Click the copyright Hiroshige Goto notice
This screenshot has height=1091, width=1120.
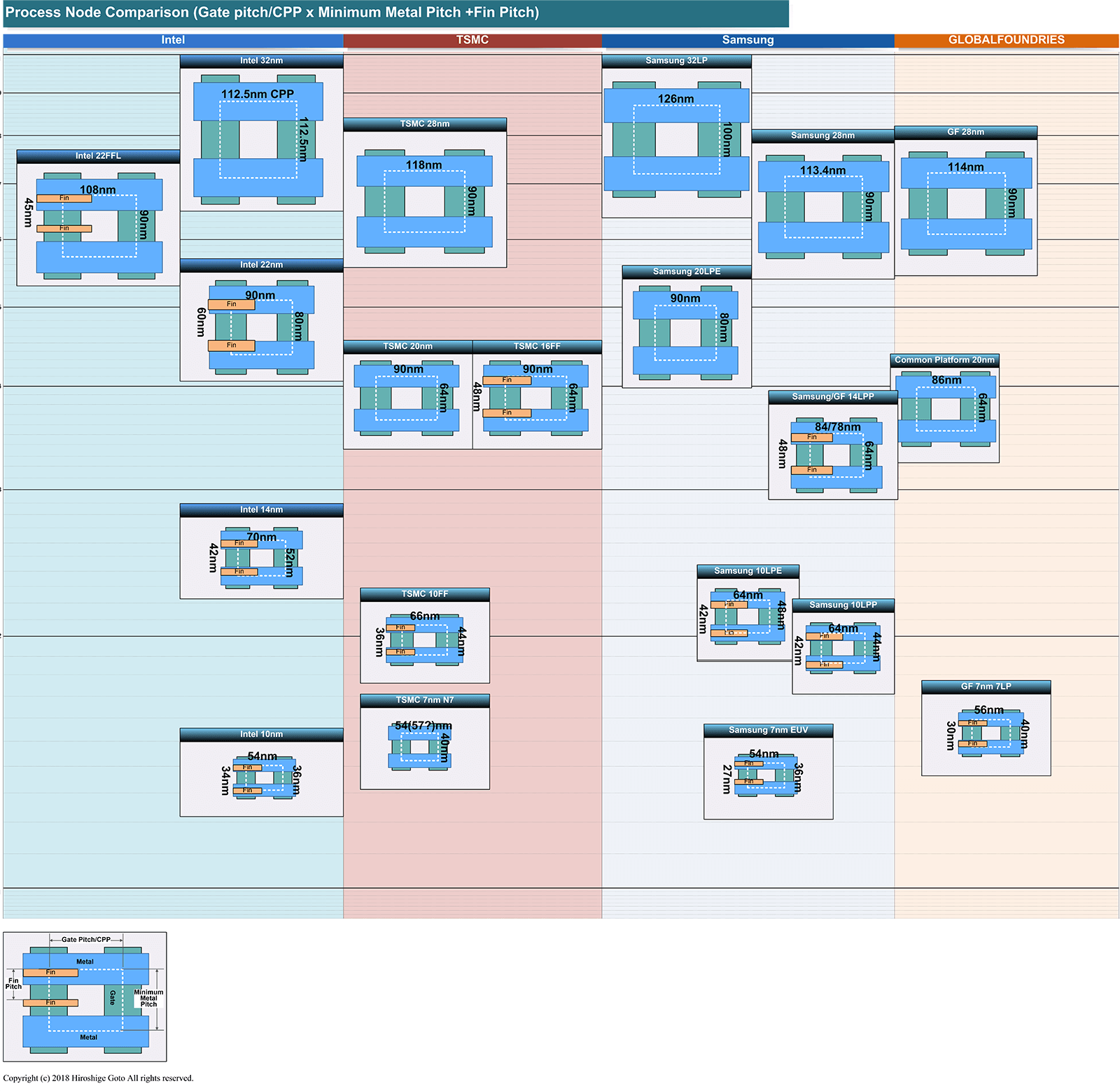[98, 1078]
